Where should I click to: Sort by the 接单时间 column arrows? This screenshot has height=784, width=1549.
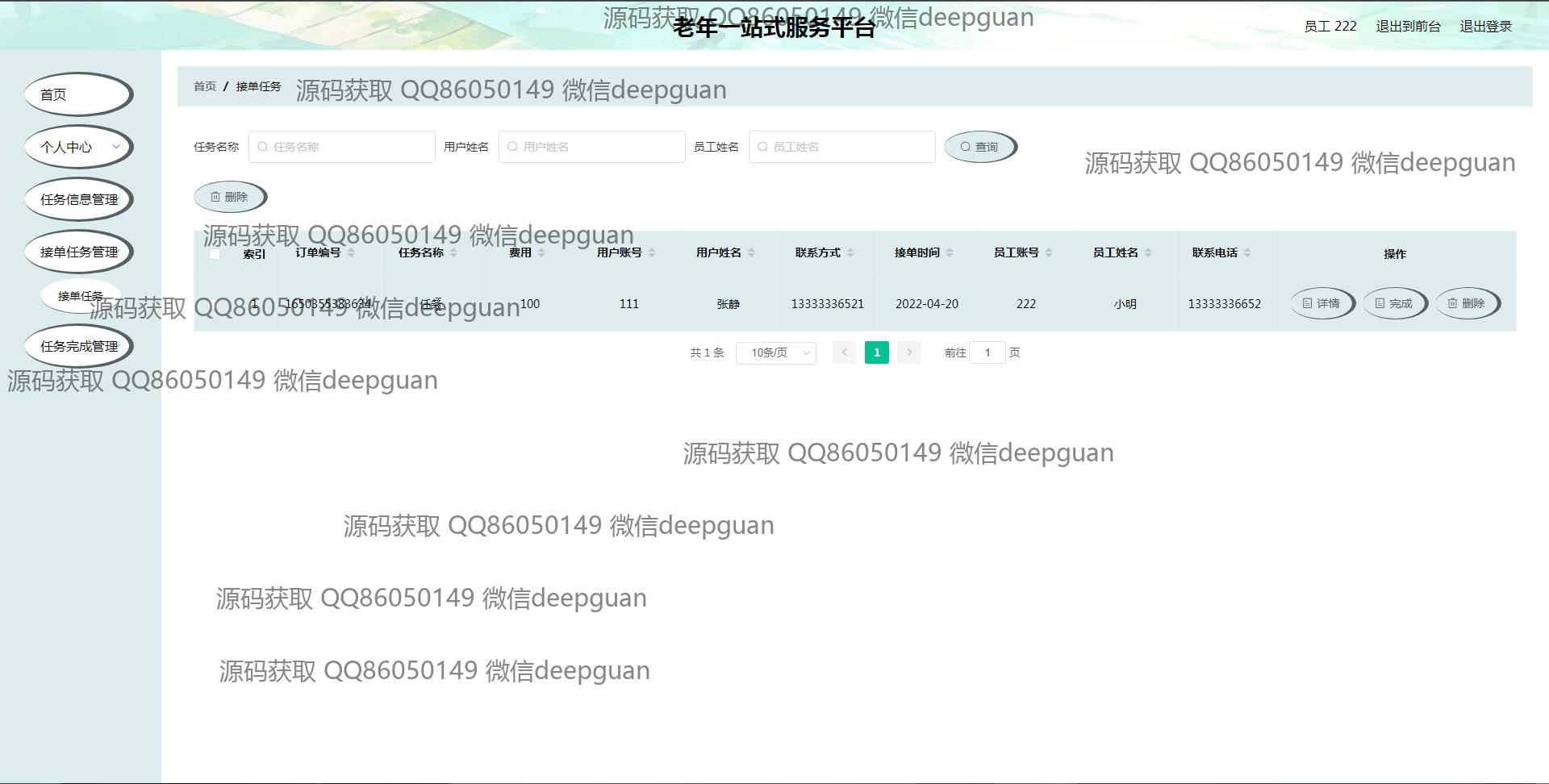point(950,253)
